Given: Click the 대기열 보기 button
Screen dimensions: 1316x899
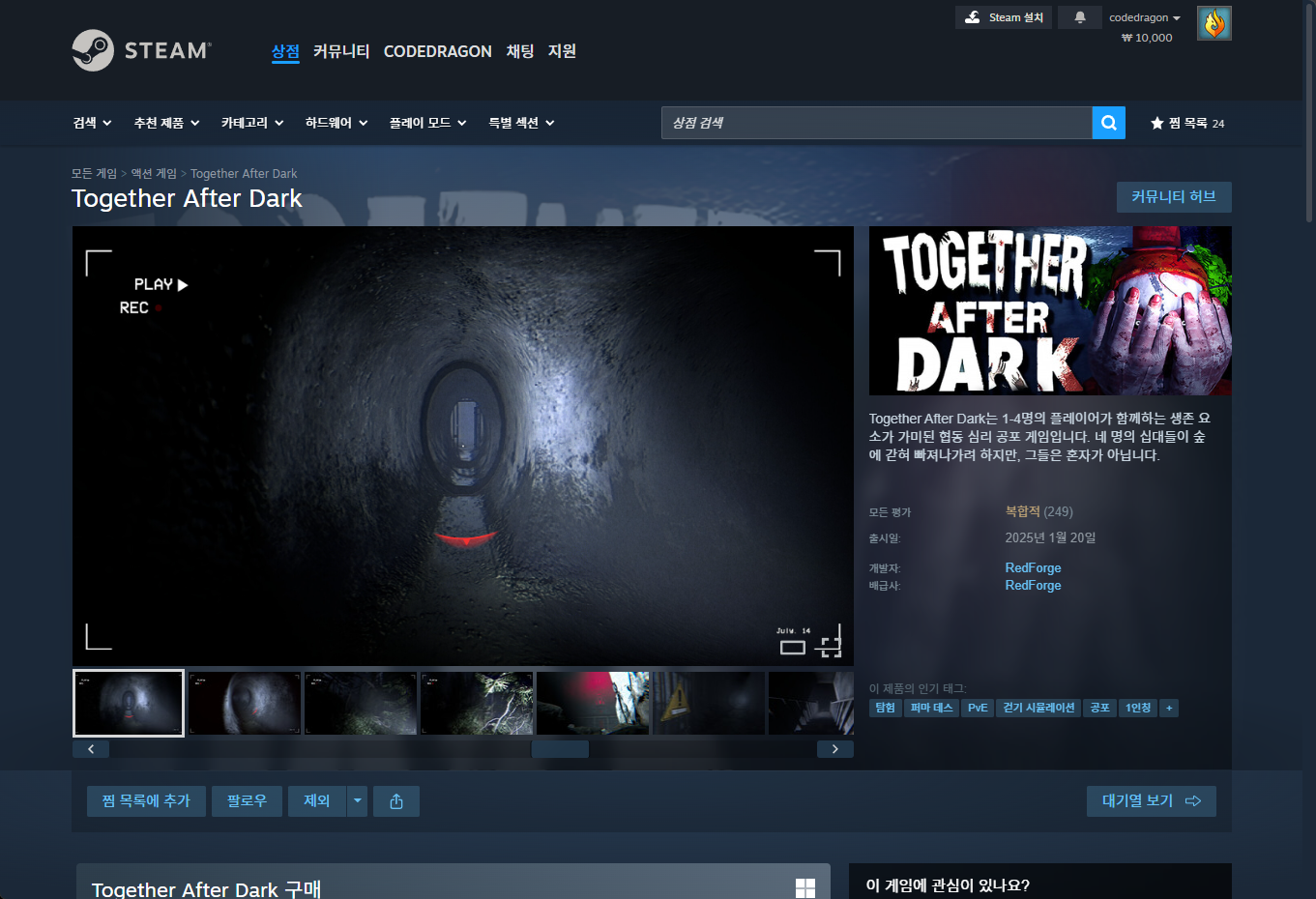Looking at the screenshot, I should pos(1152,801).
